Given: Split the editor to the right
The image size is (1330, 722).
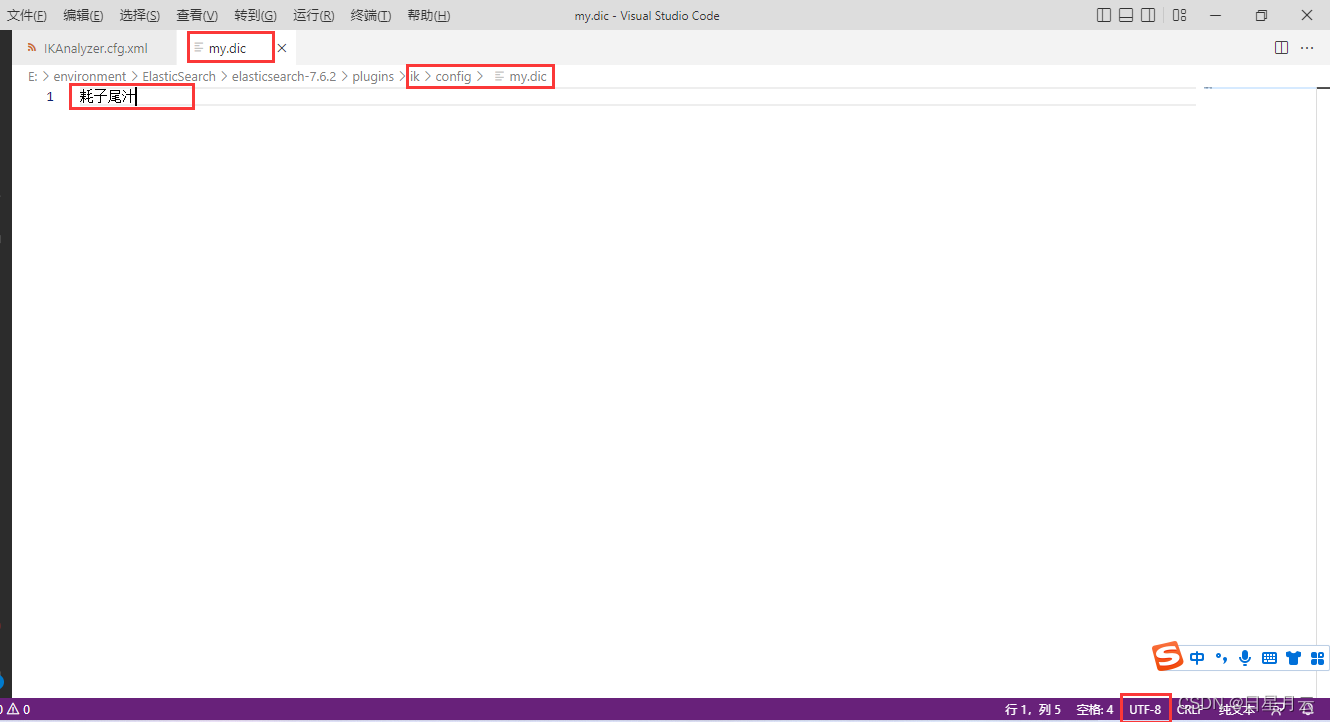Looking at the screenshot, I should pyautogui.click(x=1281, y=48).
